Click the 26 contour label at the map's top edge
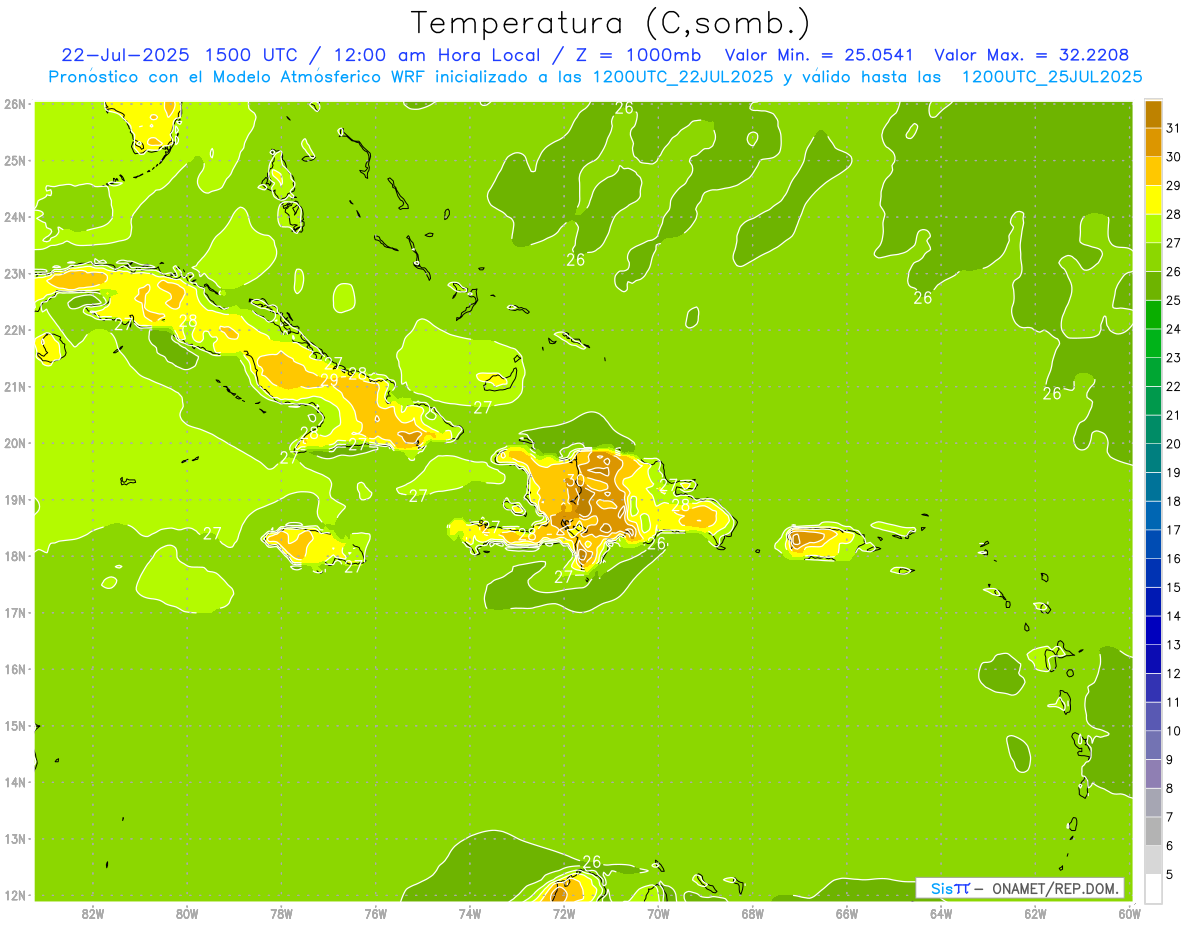 624,108
